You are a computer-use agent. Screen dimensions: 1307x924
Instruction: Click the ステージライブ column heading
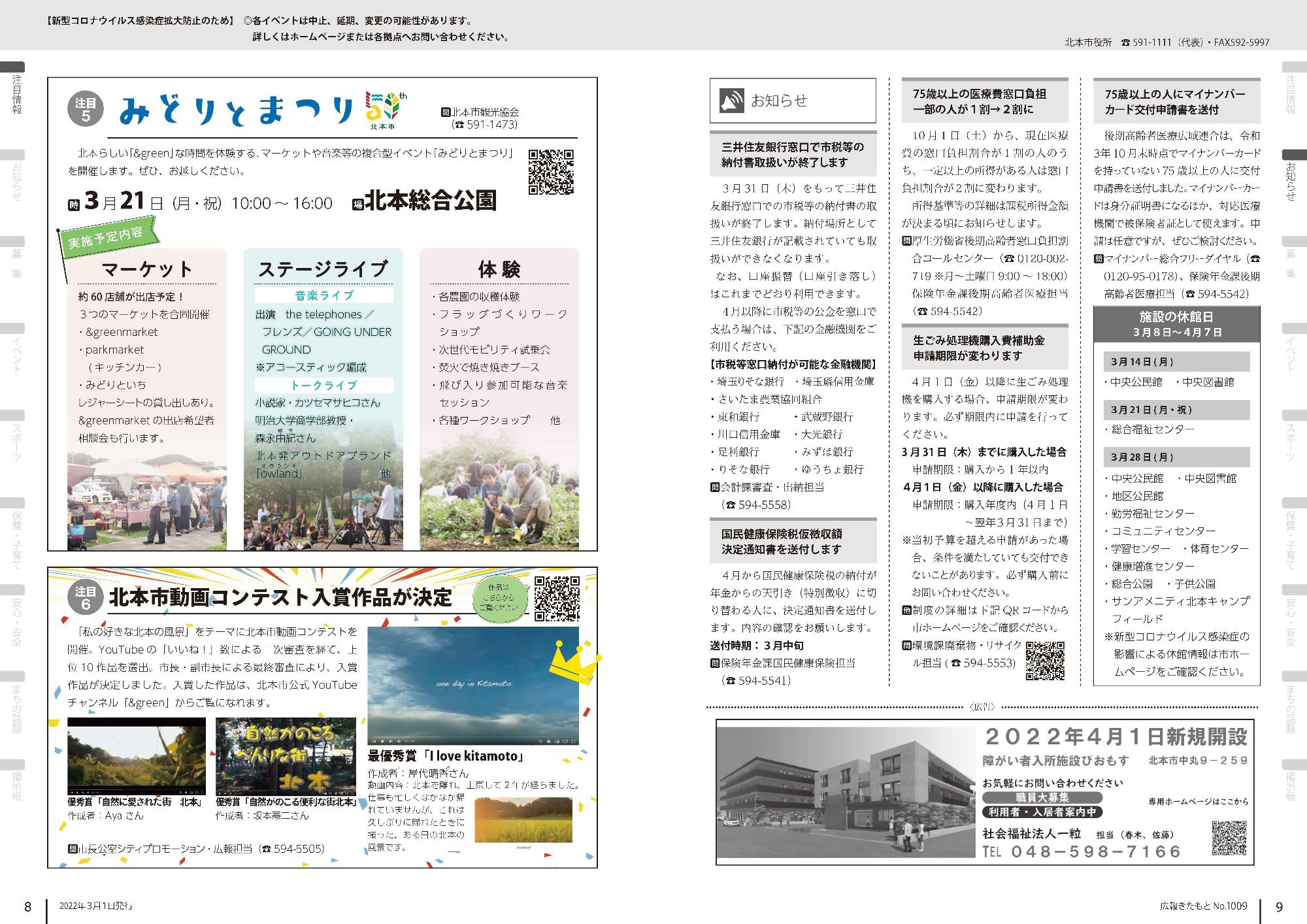pos(323,269)
